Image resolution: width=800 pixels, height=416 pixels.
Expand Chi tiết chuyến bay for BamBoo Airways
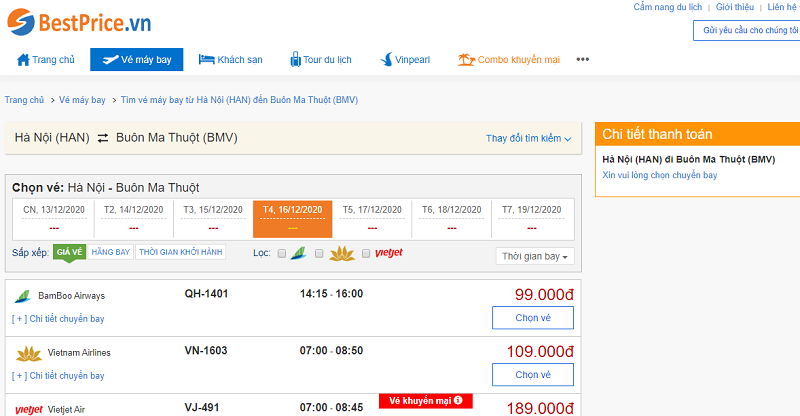coord(58,319)
